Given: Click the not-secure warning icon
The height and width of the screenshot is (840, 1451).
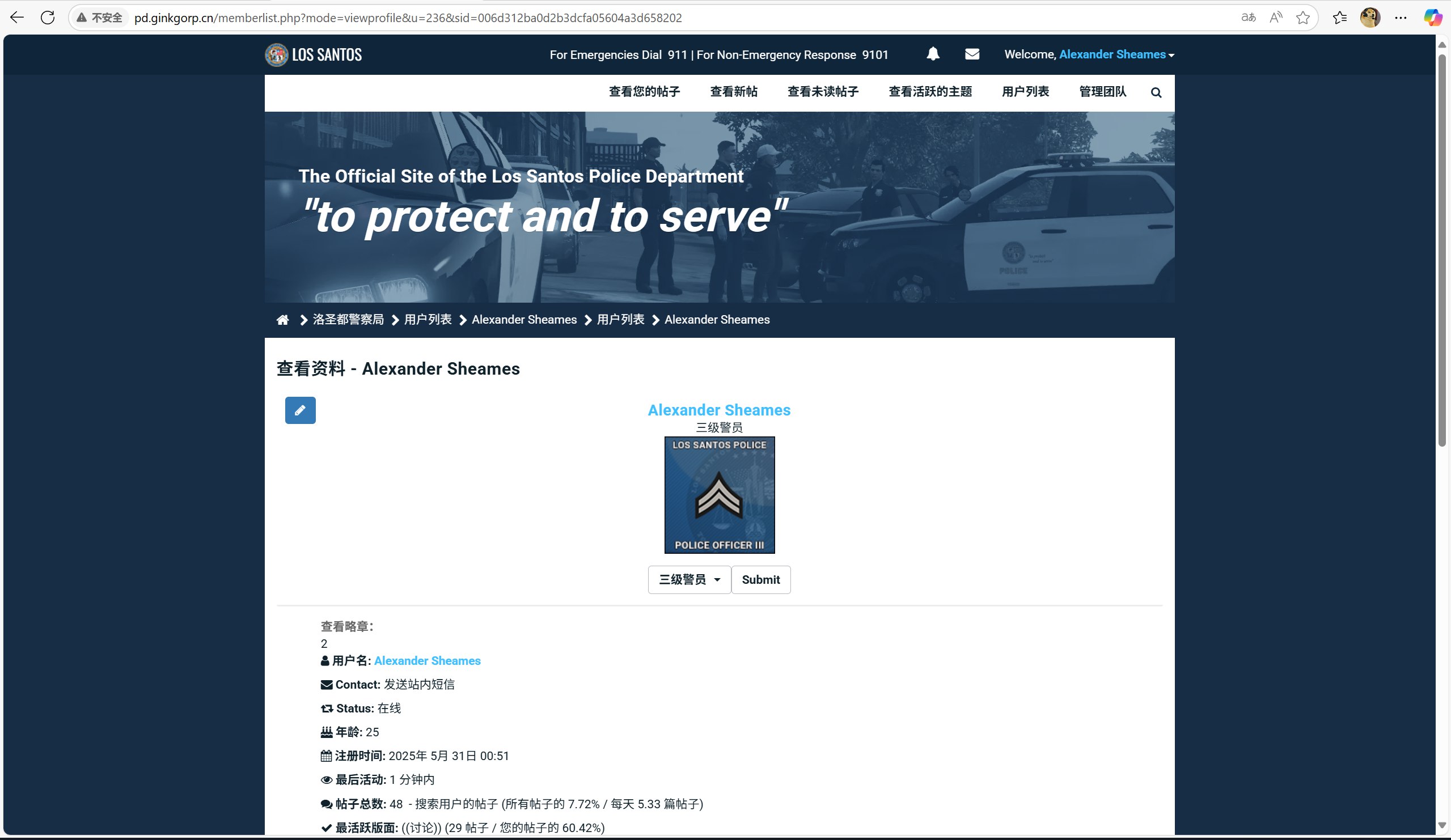Looking at the screenshot, I should coord(82,18).
